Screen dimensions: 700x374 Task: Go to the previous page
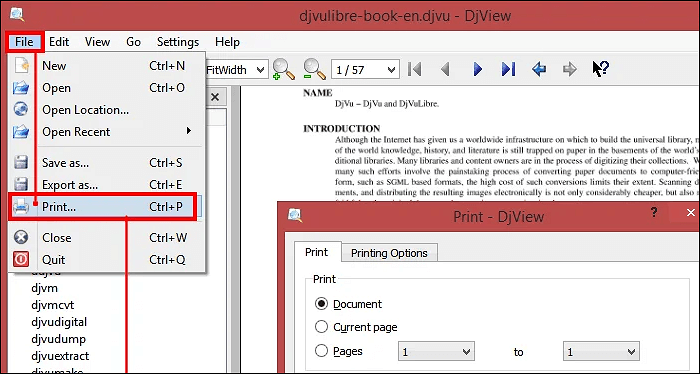point(445,69)
